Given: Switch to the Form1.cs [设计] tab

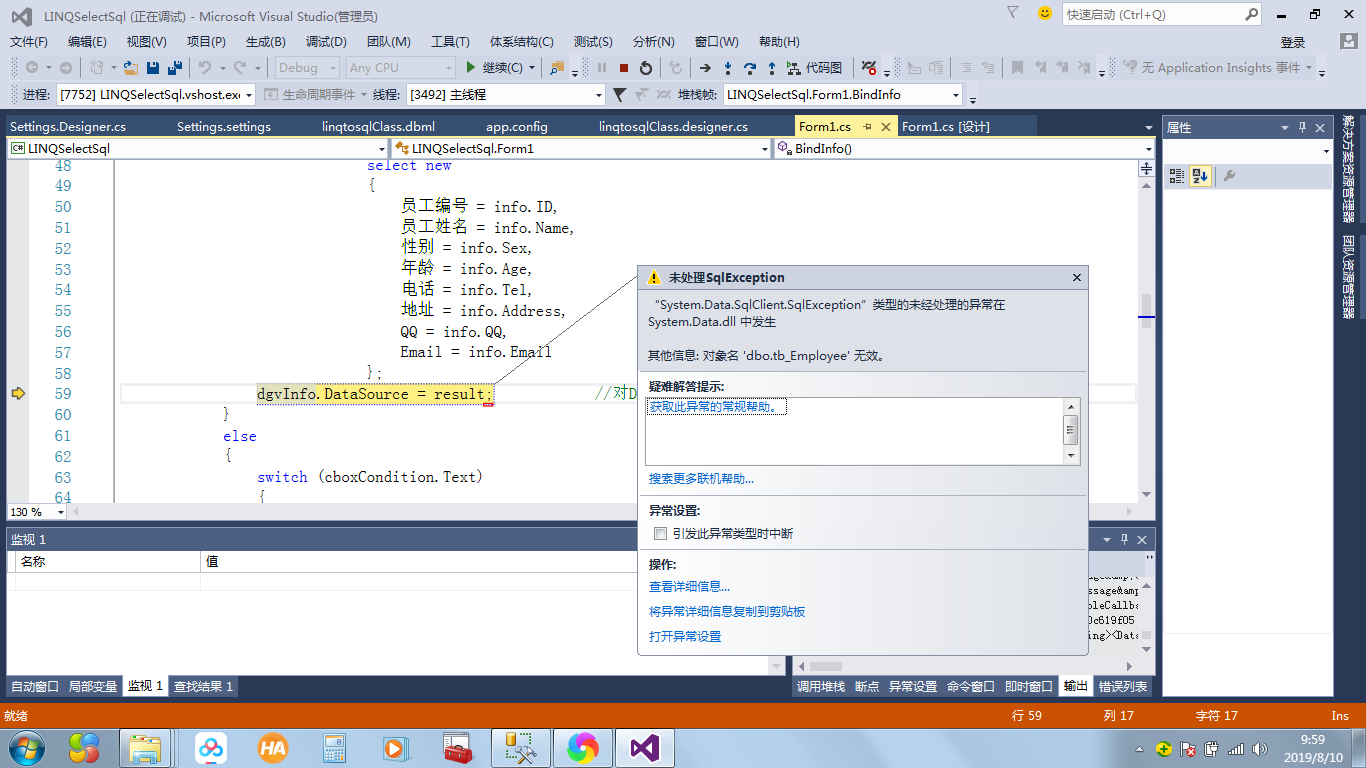Looking at the screenshot, I should click(x=945, y=126).
